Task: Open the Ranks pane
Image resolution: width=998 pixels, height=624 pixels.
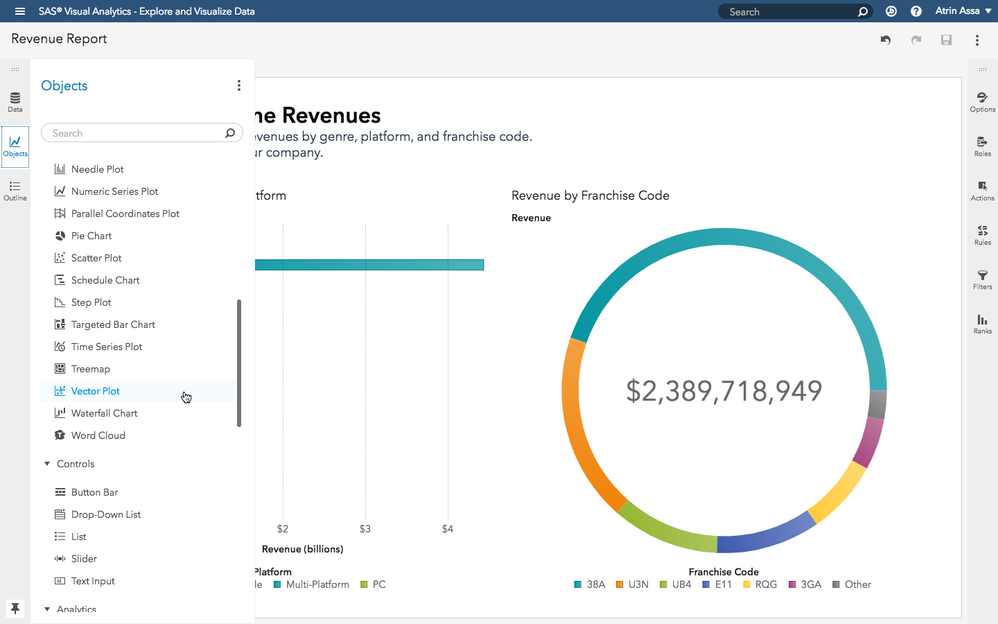Action: (982, 323)
